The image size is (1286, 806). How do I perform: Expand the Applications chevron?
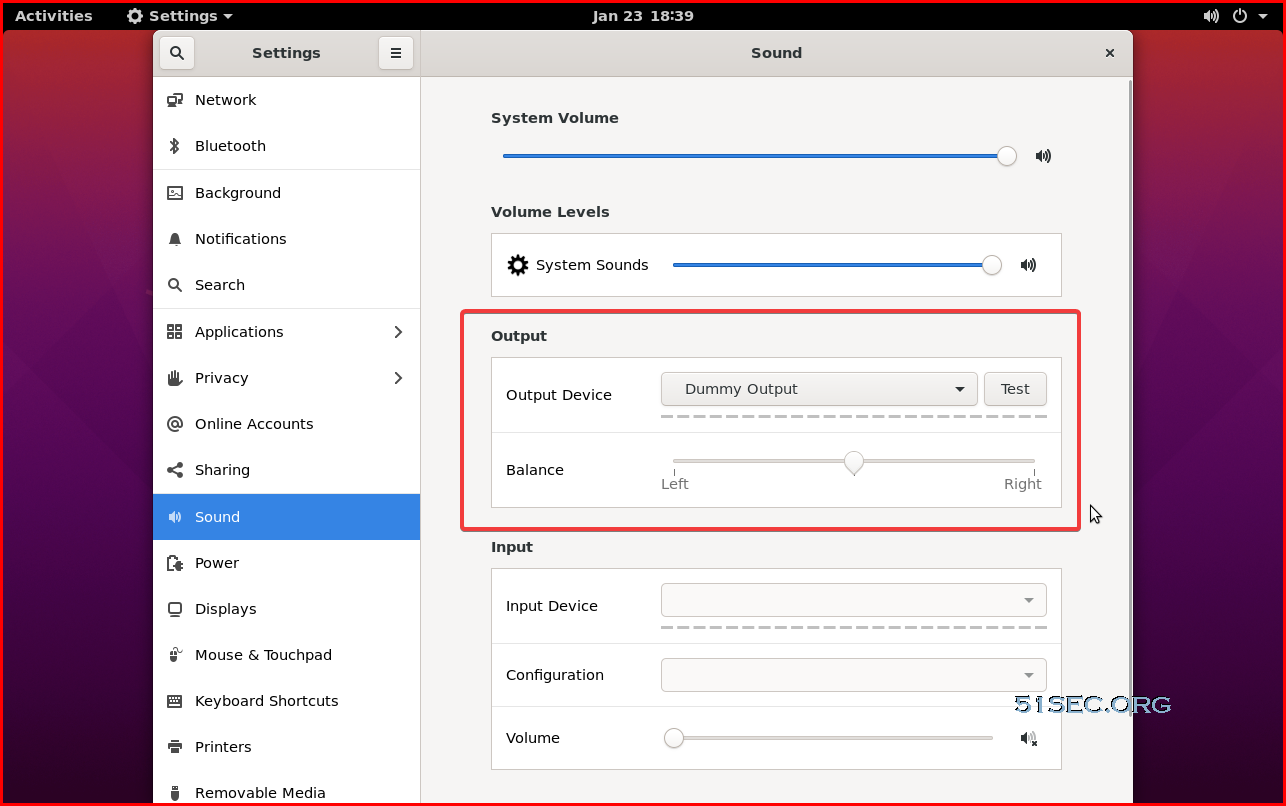[x=398, y=332]
